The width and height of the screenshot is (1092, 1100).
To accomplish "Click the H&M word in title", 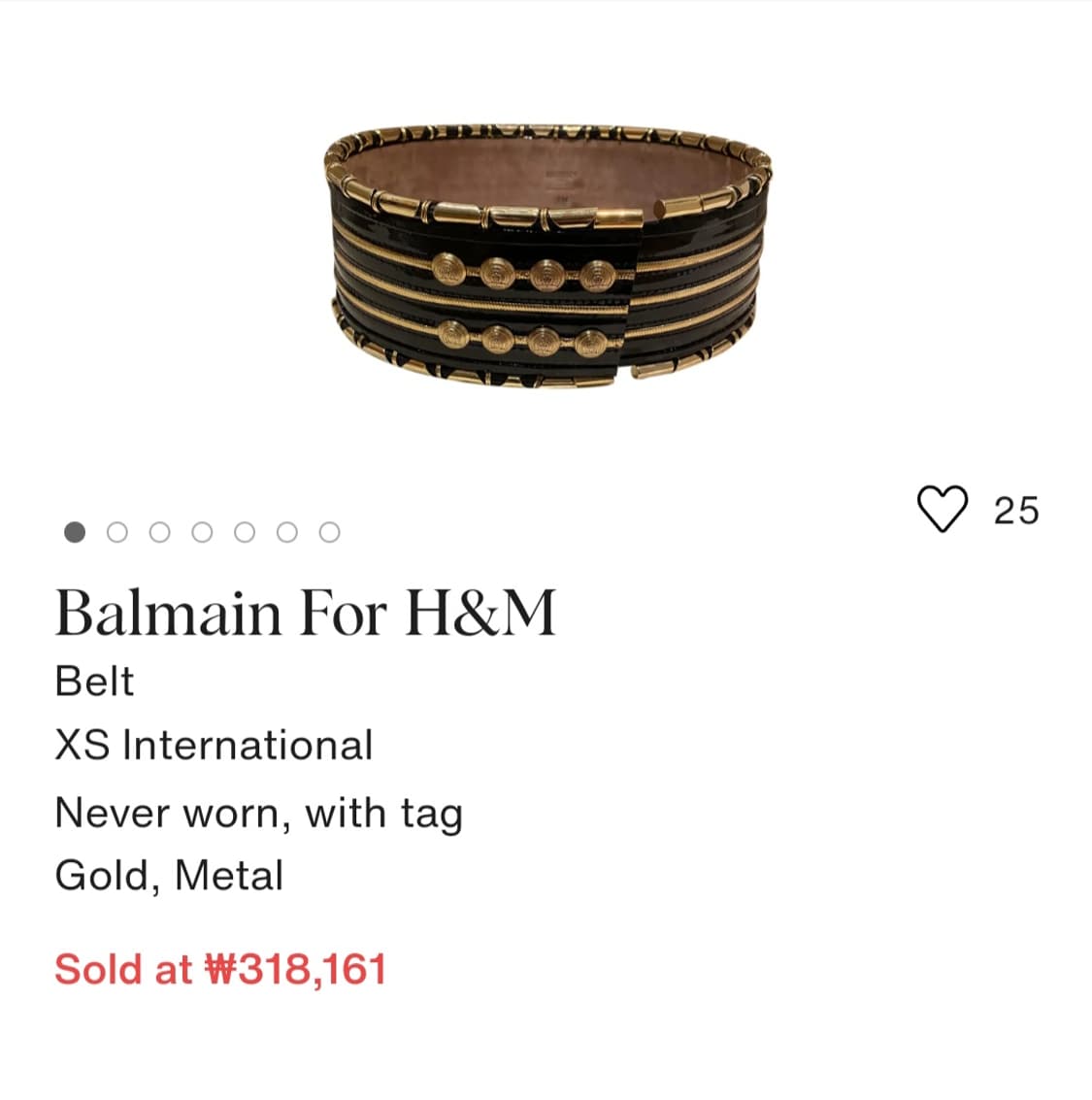I will click(481, 614).
